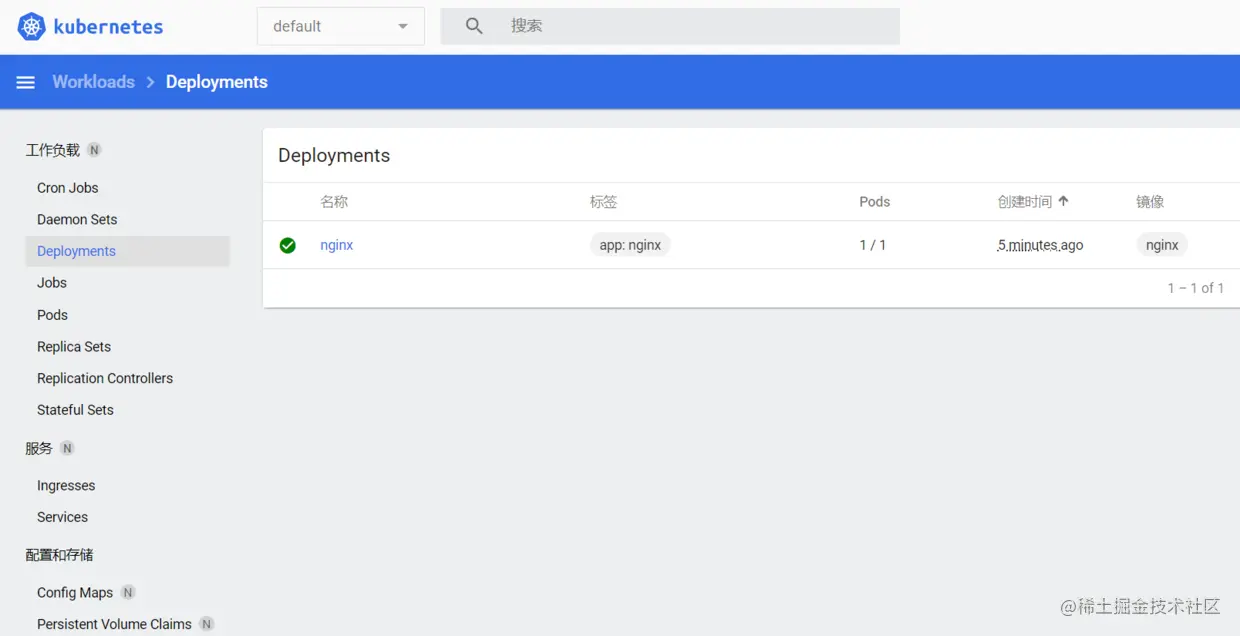Click the N badge beside 工作负载
Screen dimensions: 1240x636
pos(94,150)
